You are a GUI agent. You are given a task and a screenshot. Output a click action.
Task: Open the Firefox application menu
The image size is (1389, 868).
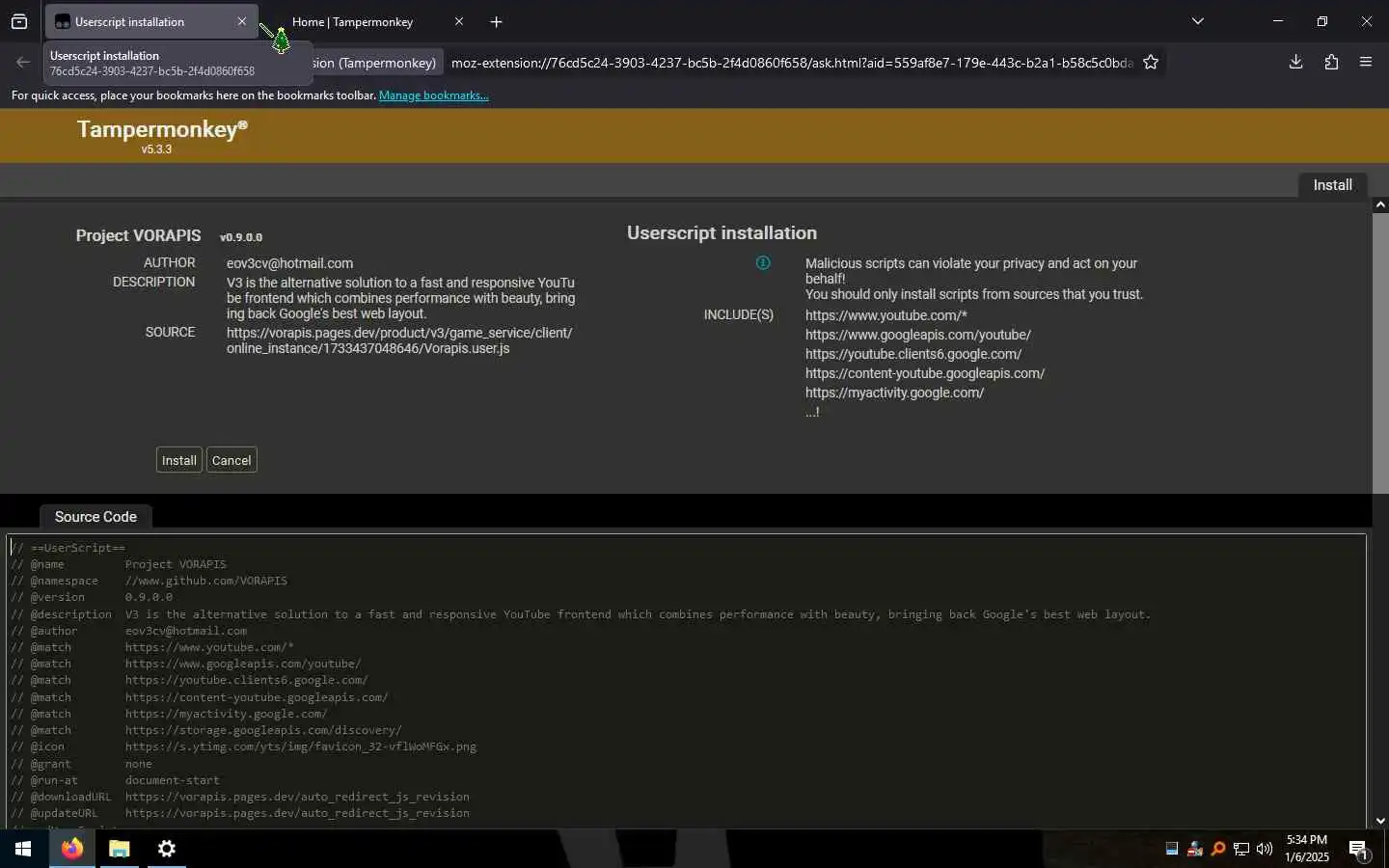coord(1366,63)
